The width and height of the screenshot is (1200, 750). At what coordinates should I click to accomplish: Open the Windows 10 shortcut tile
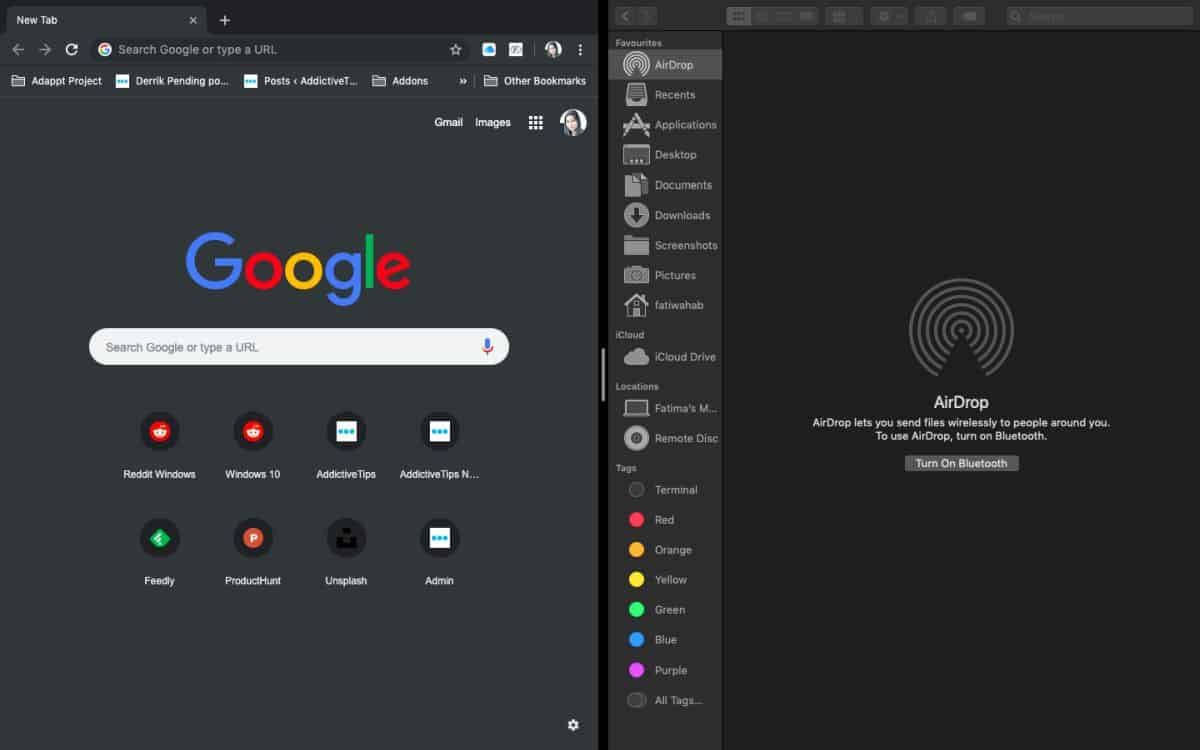click(253, 445)
